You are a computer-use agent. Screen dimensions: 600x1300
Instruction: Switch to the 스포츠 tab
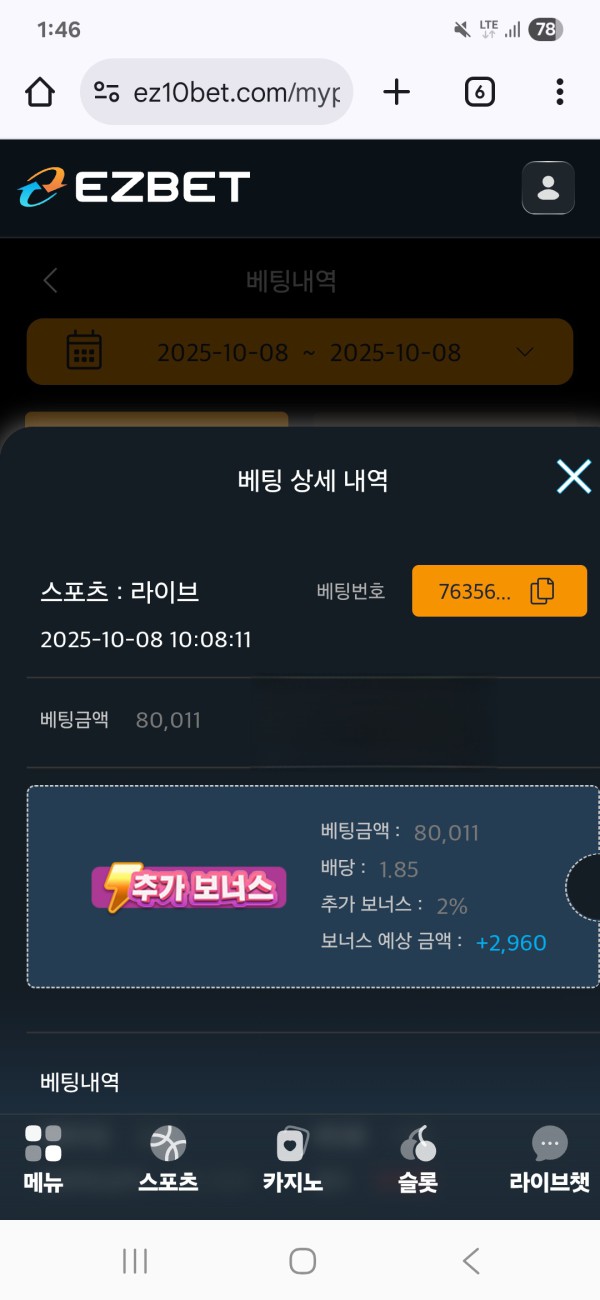[168, 1159]
